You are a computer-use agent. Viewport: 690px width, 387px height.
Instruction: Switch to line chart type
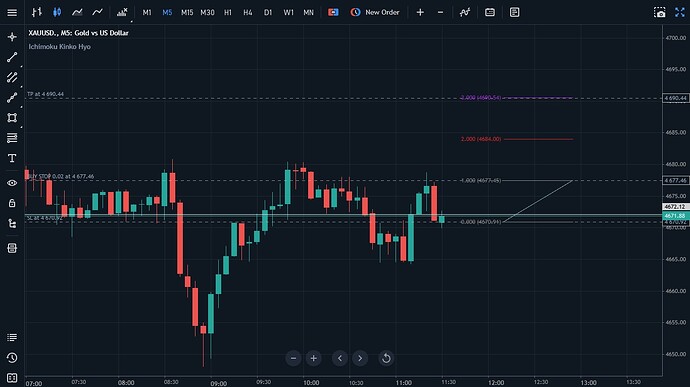click(97, 12)
